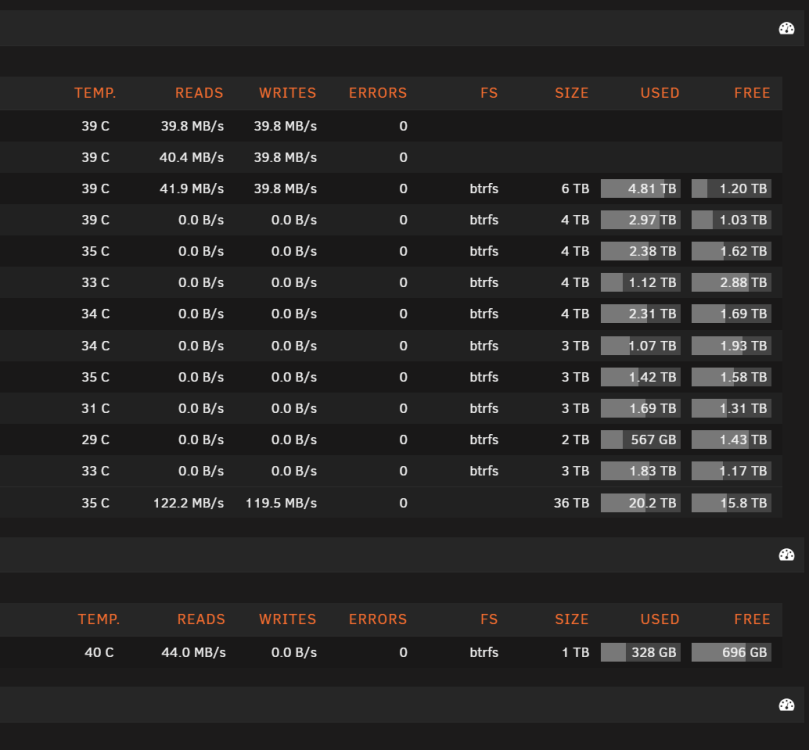Click the TEMP. header in the array table
Screen dimensions: 809x750
pos(95,93)
